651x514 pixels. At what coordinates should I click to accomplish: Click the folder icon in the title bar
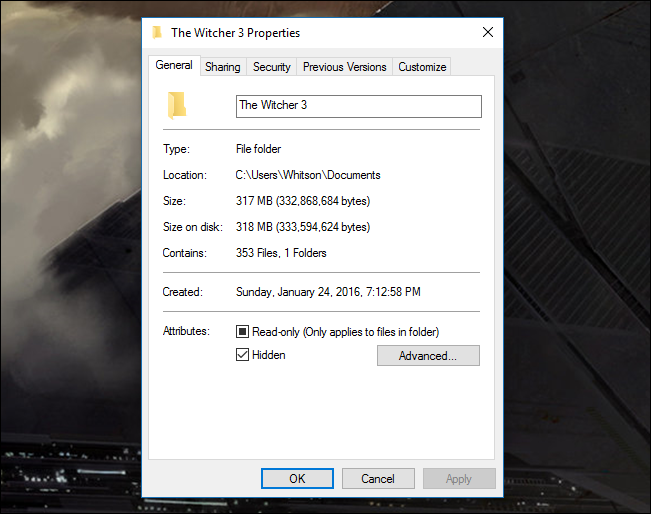click(157, 32)
